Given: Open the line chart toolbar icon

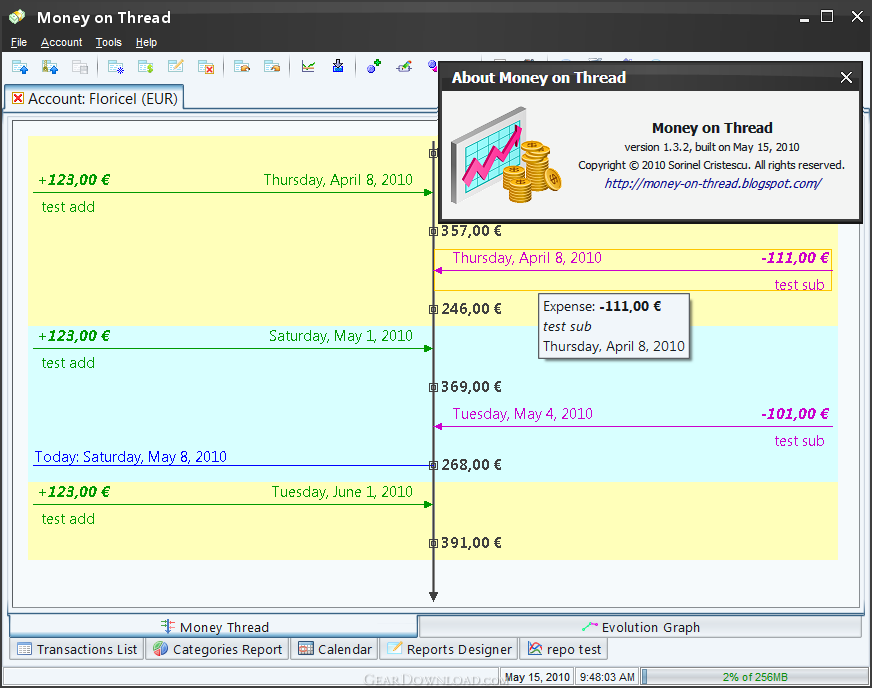Looking at the screenshot, I should (x=308, y=67).
